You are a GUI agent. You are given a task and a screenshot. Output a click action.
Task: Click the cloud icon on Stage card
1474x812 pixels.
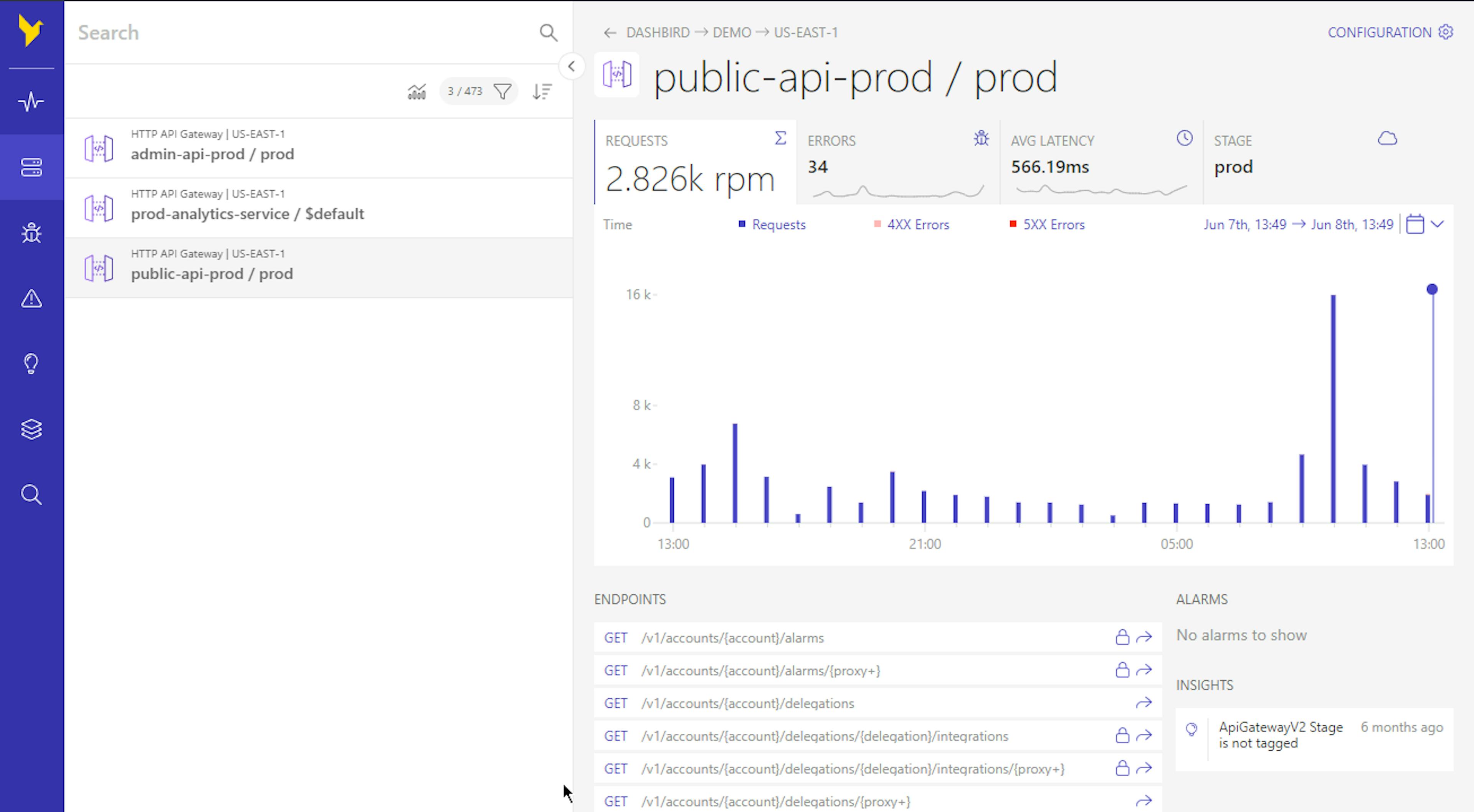point(1388,139)
